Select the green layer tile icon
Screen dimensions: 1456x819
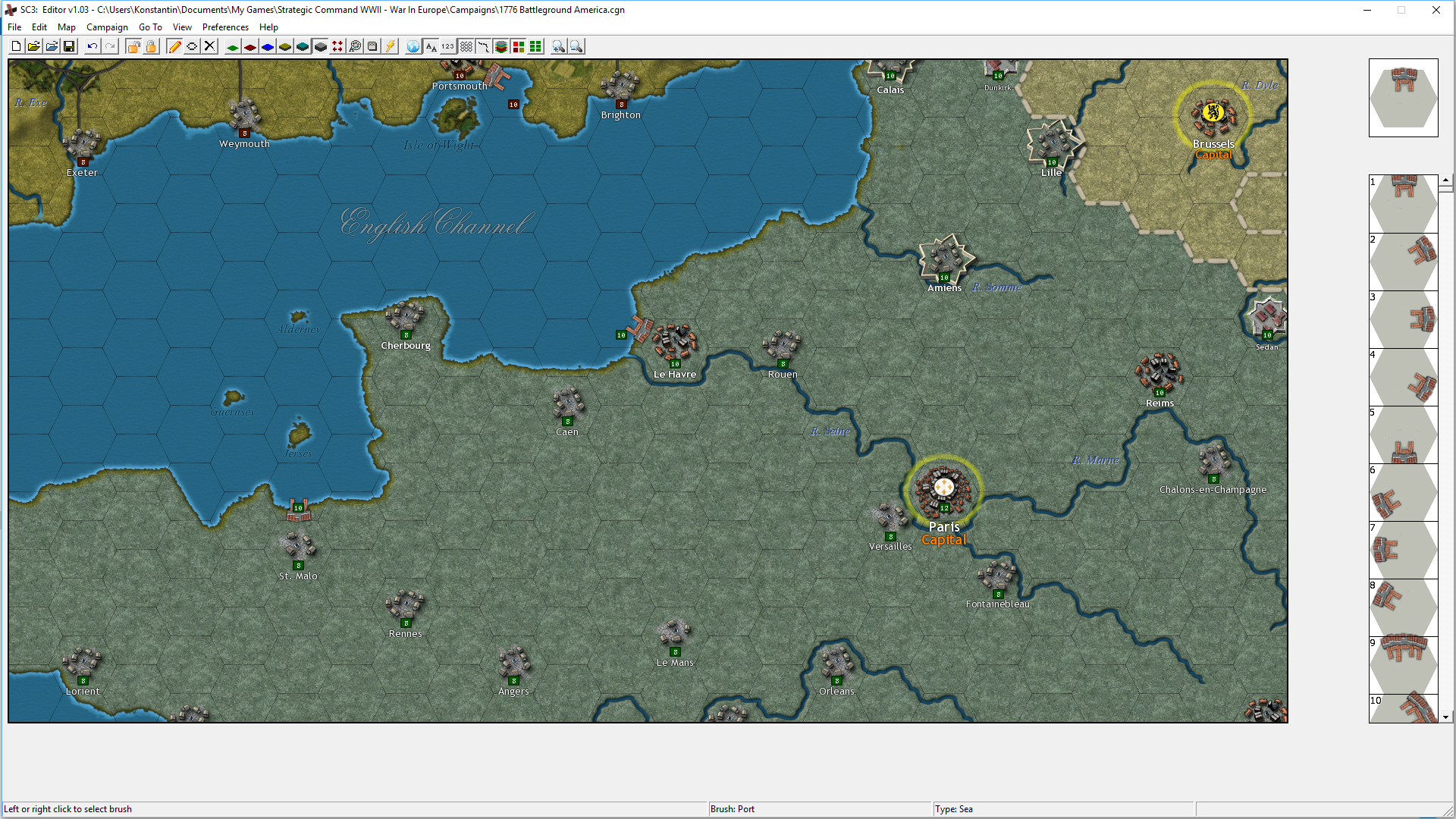(x=232, y=47)
